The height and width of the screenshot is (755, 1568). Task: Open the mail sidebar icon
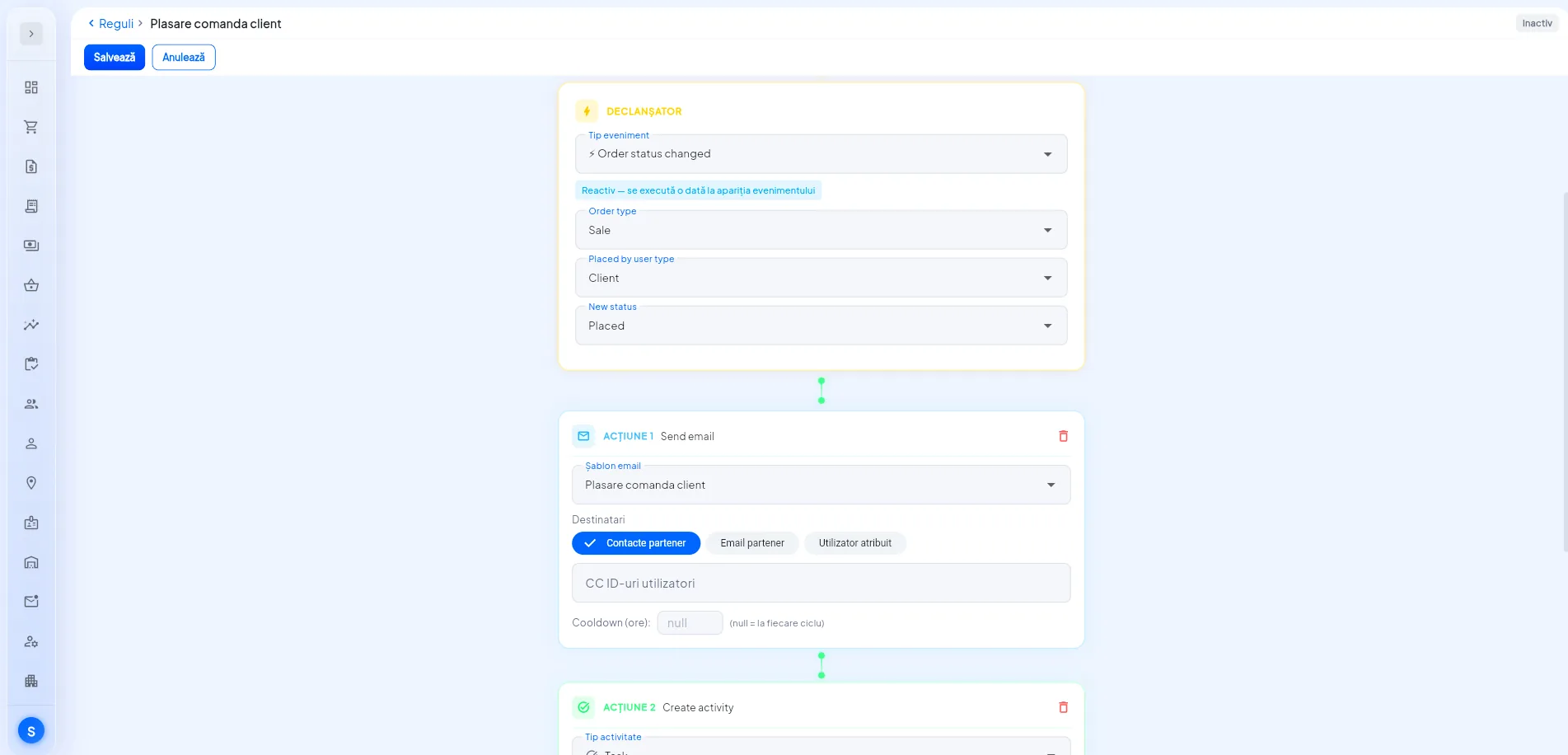31,602
